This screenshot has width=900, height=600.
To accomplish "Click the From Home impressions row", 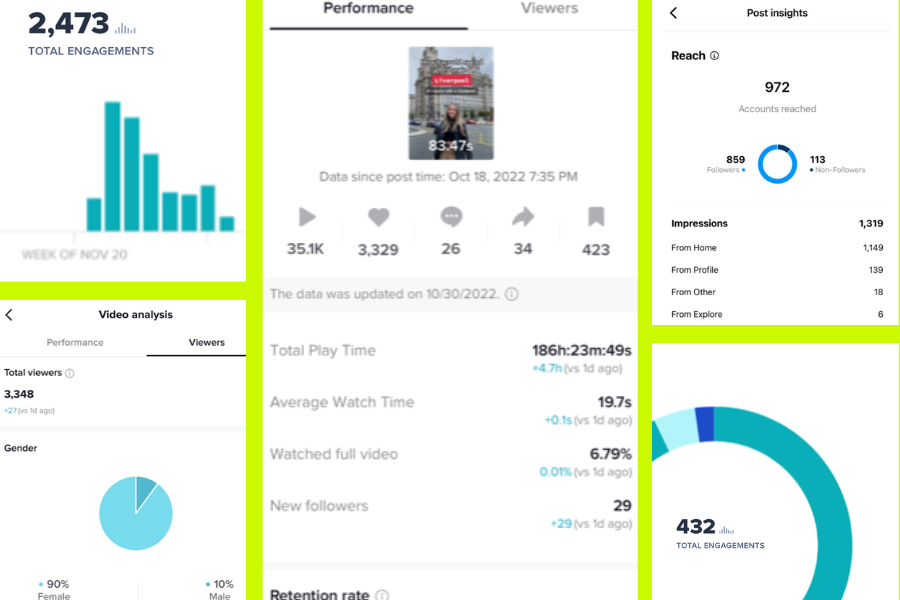I will (777, 248).
